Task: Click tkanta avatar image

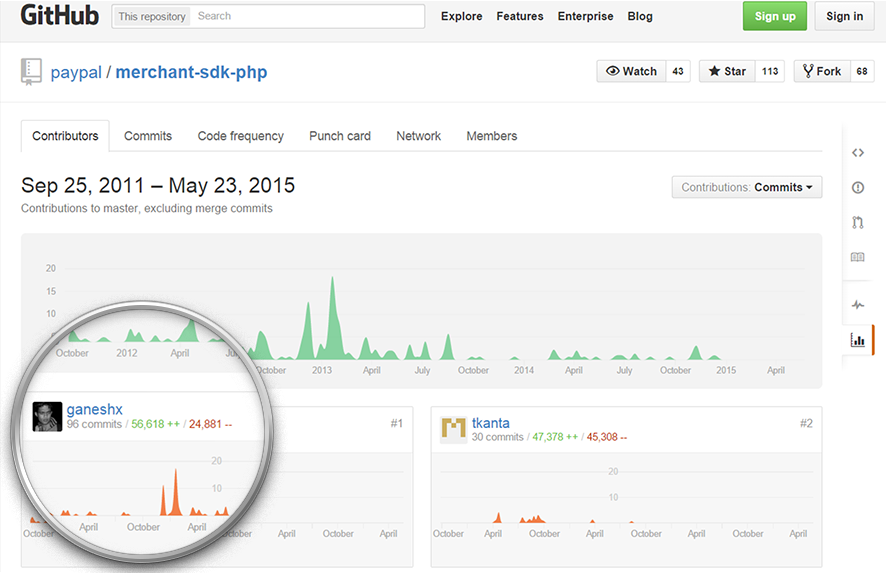Action: tap(453, 429)
